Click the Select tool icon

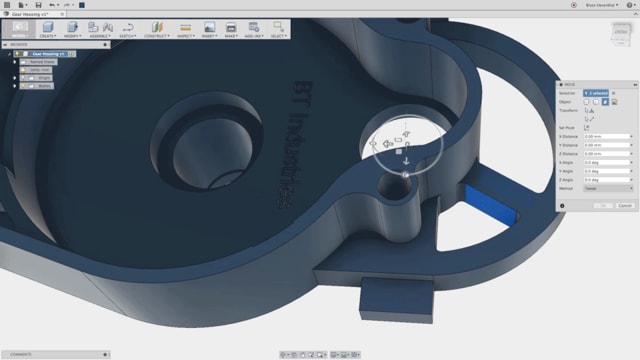click(x=279, y=27)
